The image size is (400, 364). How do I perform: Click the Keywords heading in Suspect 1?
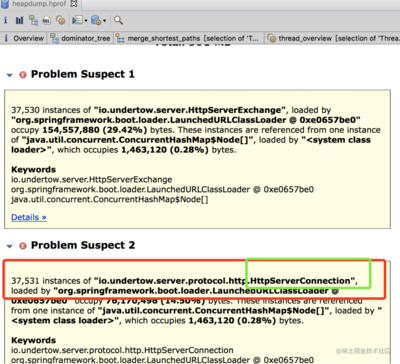tap(33, 170)
